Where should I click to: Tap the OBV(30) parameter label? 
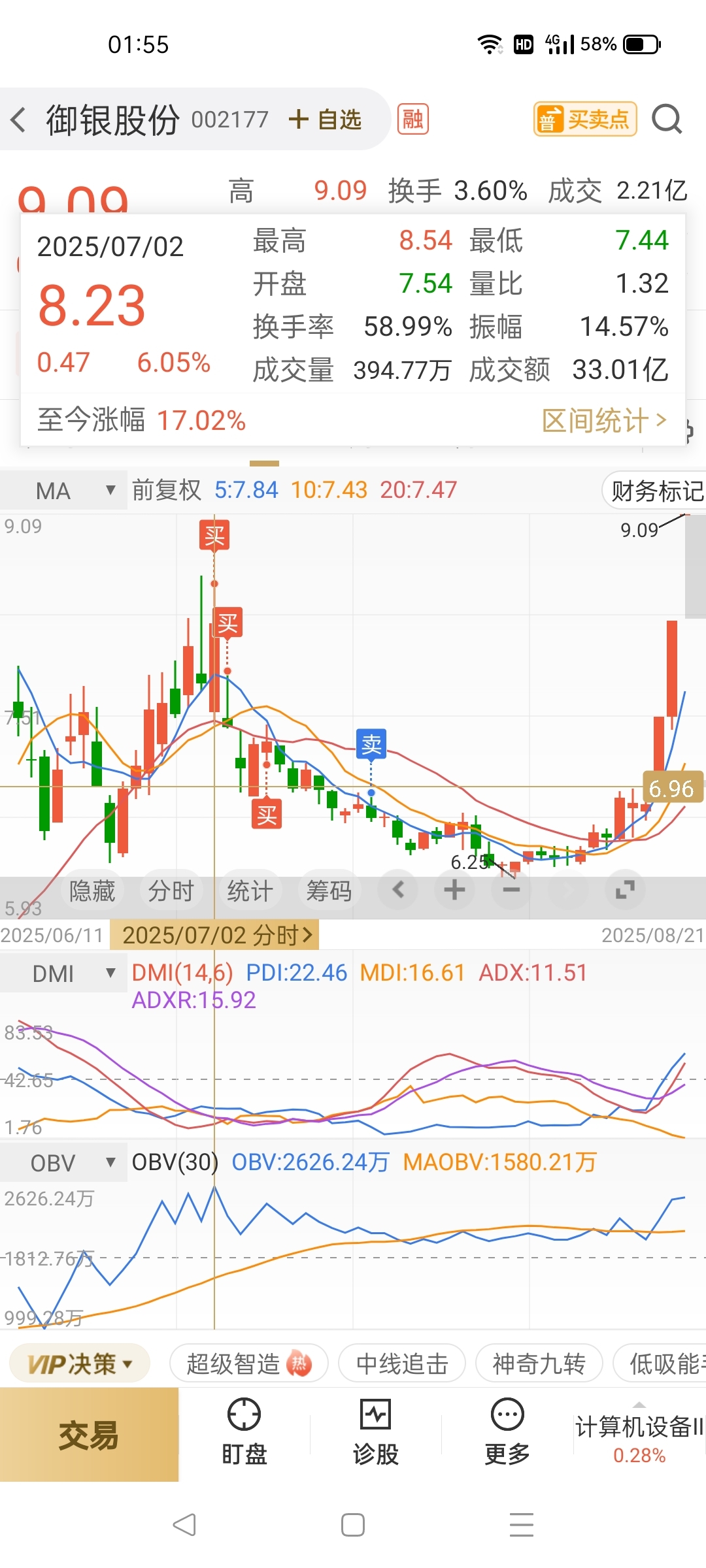point(175,1162)
